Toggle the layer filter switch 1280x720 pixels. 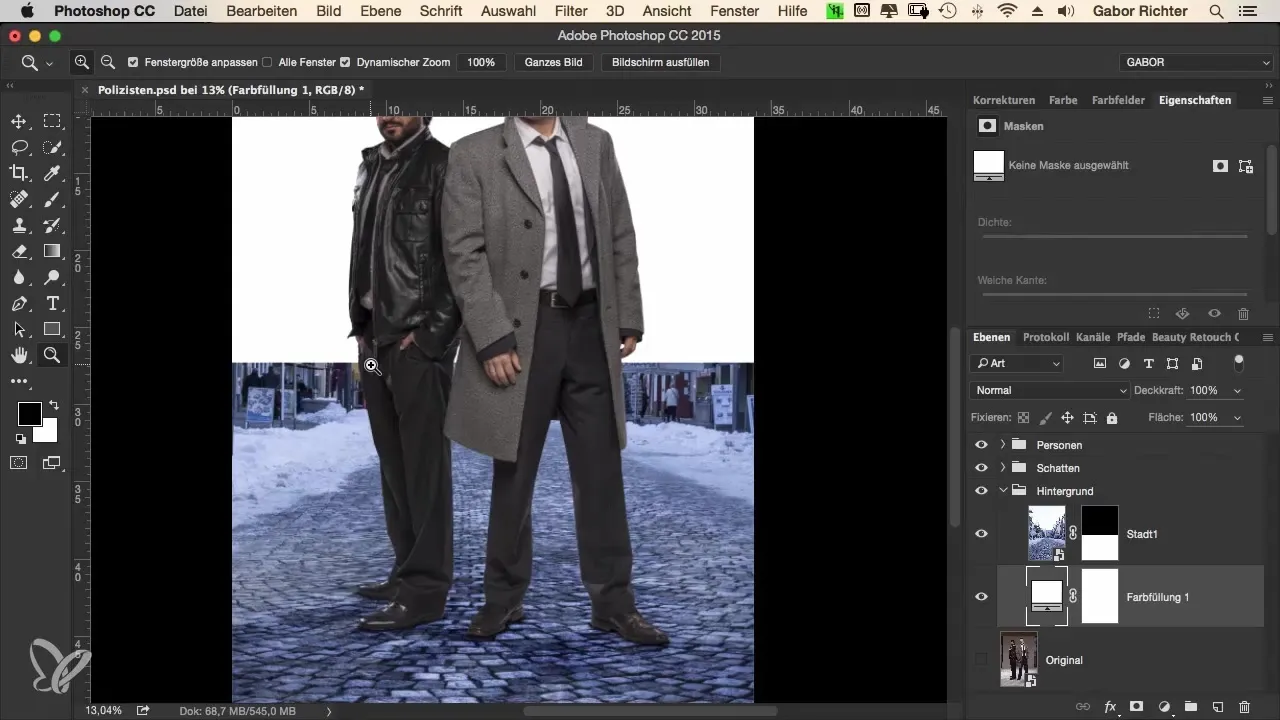pyautogui.click(x=1240, y=362)
